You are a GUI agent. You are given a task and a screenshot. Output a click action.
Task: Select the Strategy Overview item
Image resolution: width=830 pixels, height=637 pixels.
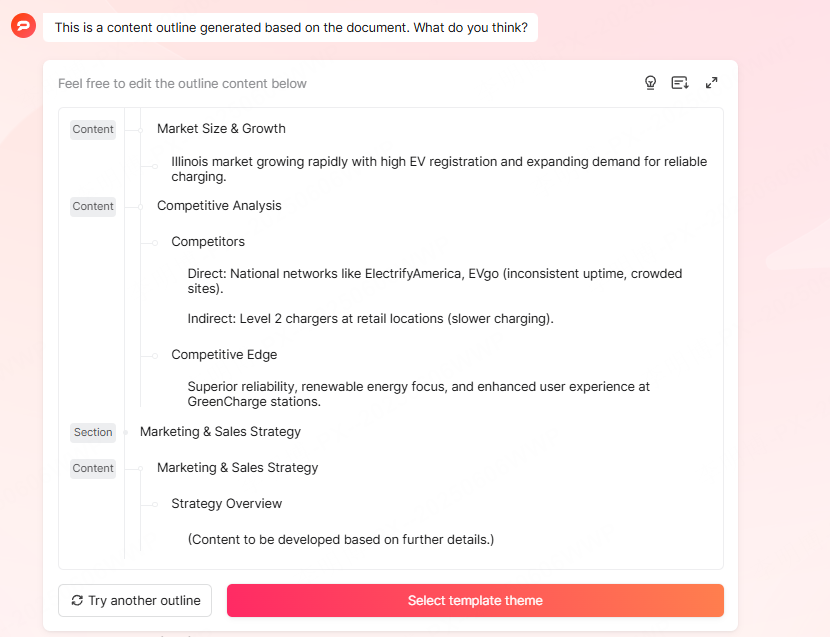click(x=226, y=503)
